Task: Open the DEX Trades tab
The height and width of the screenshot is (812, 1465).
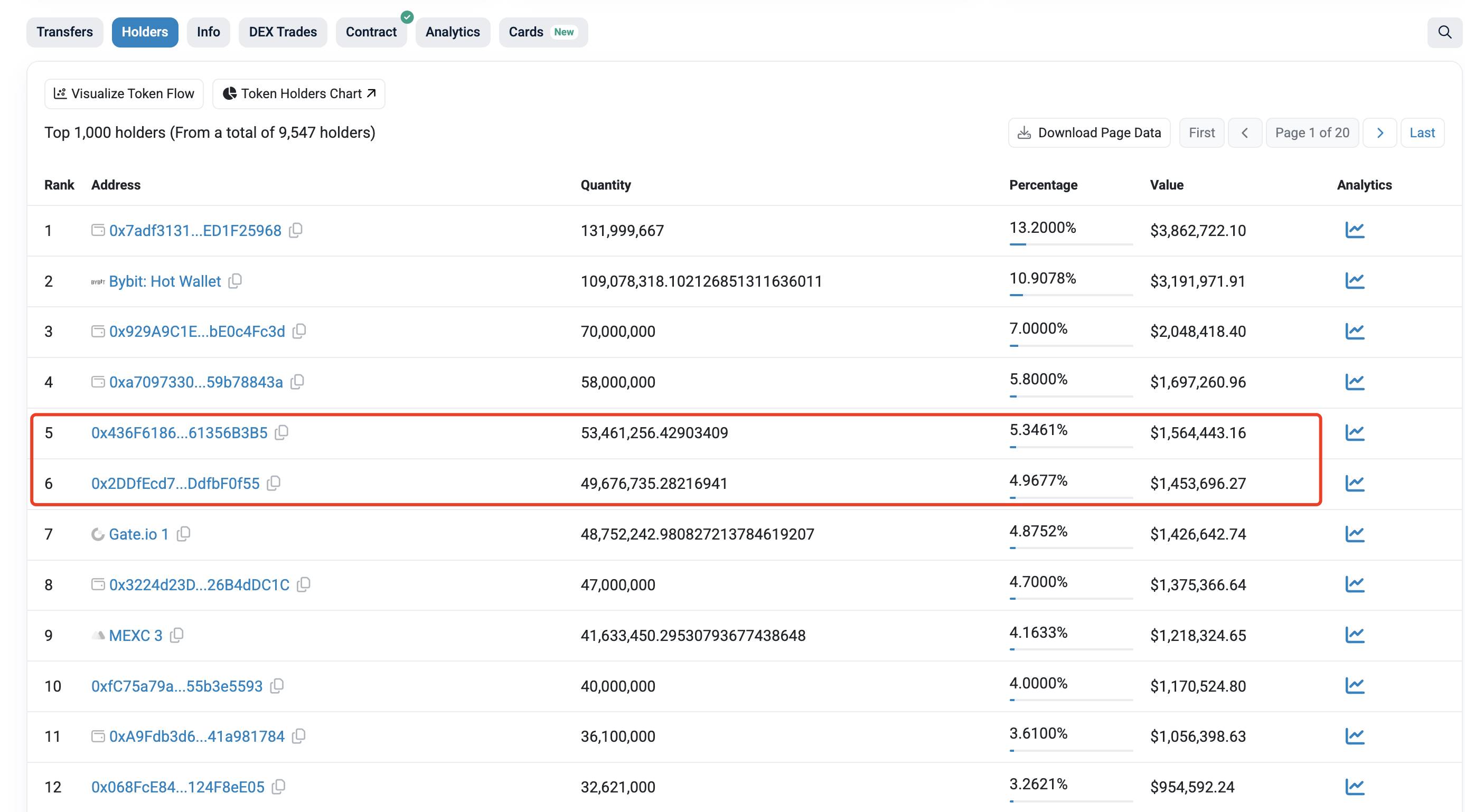Action: 283,32
